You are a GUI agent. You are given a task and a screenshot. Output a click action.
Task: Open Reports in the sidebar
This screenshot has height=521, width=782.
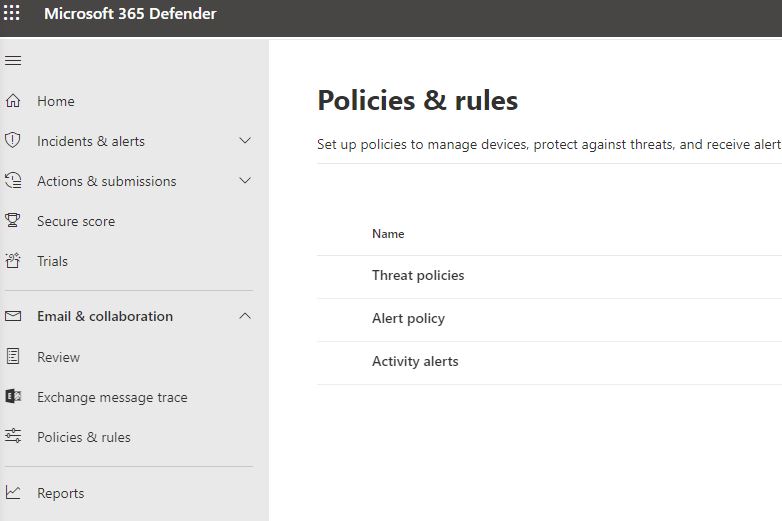click(x=61, y=494)
